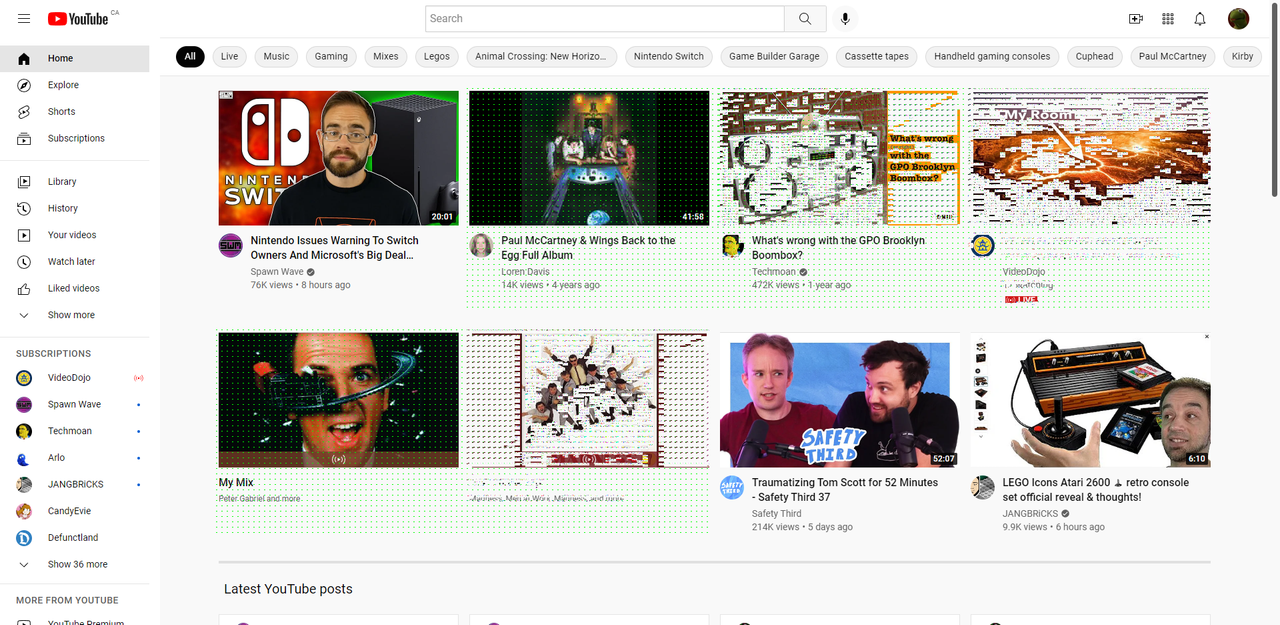Open VideoDojo subscription channel
The image size is (1280, 625).
(75, 378)
